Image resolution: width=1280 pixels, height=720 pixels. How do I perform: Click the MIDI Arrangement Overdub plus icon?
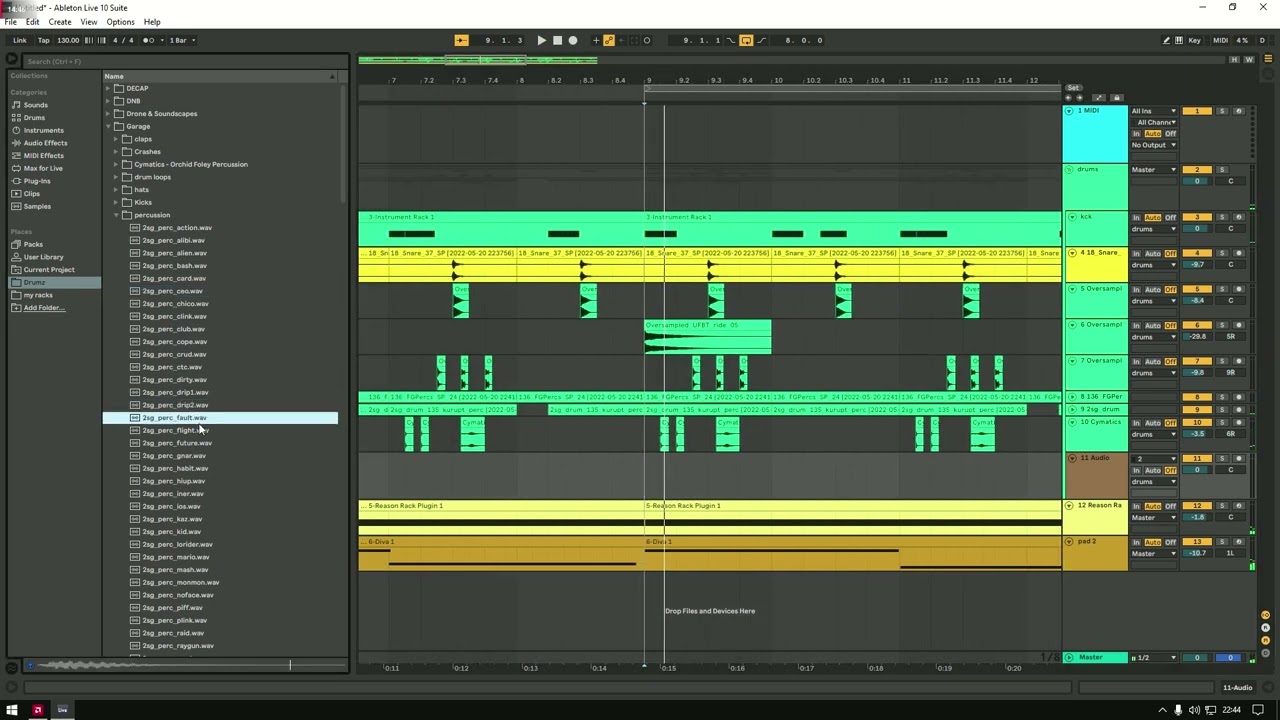[x=596, y=40]
